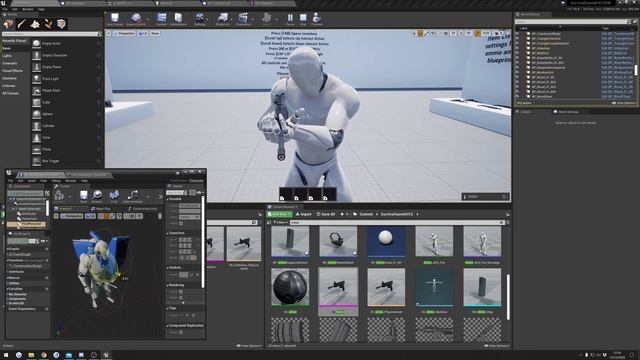The height and width of the screenshot is (360, 640).
Task: Click Import in the Content Browser
Action: pos(304,214)
